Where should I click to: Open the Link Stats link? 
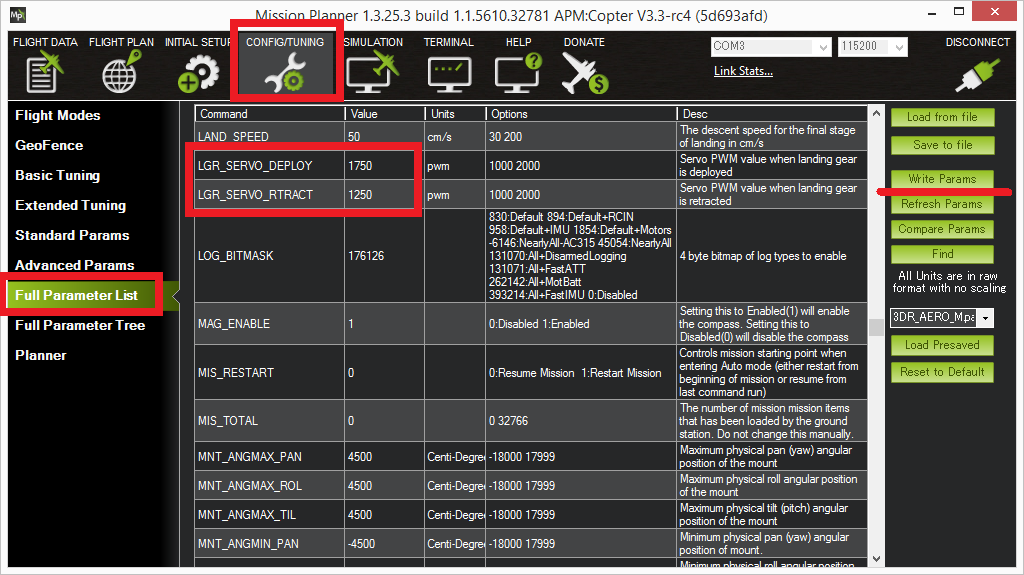(743, 71)
